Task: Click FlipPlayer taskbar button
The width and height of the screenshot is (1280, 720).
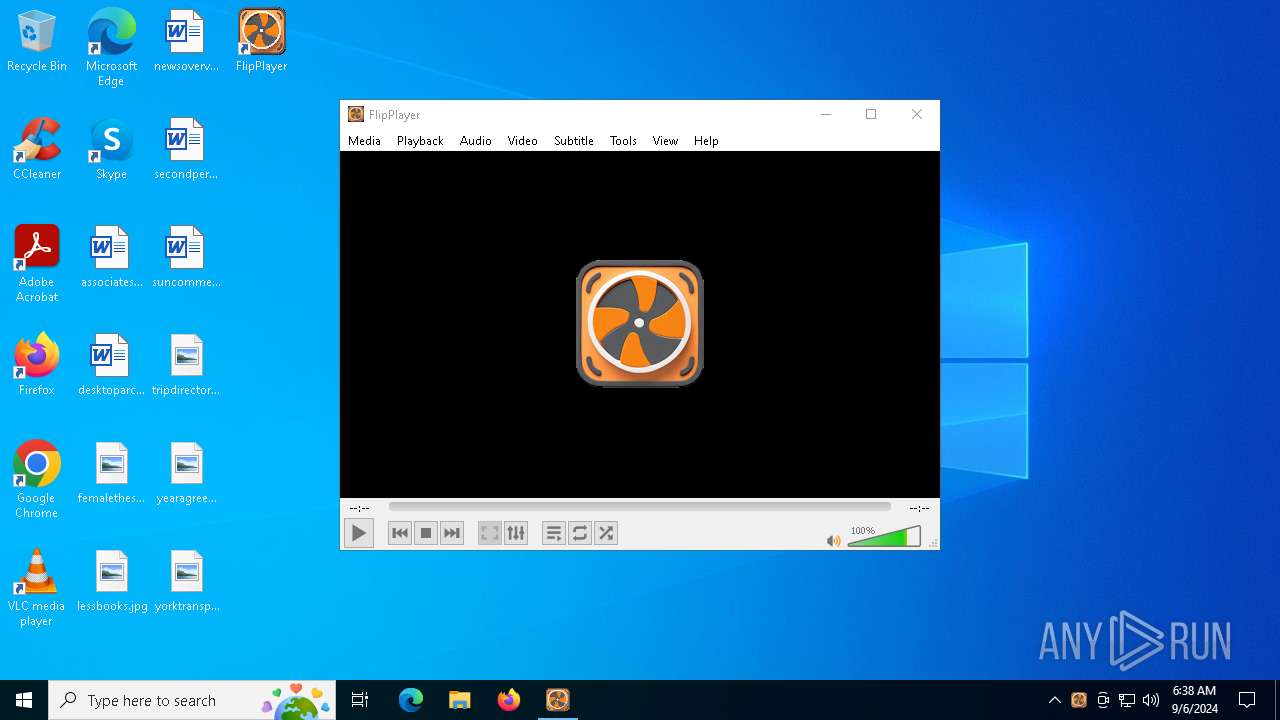Action: [558, 700]
